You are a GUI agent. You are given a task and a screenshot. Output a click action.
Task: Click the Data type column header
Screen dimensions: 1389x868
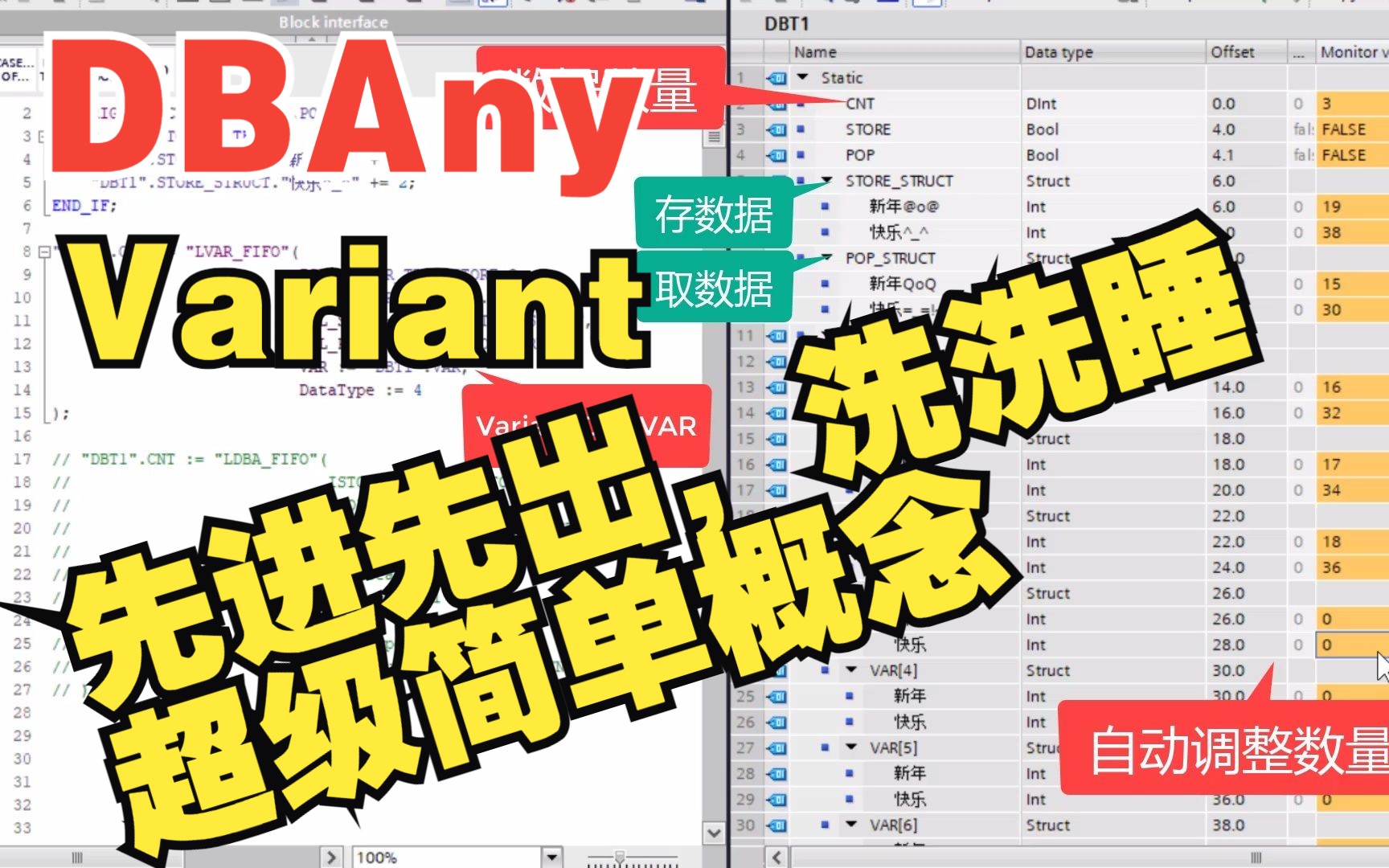click(1113, 52)
